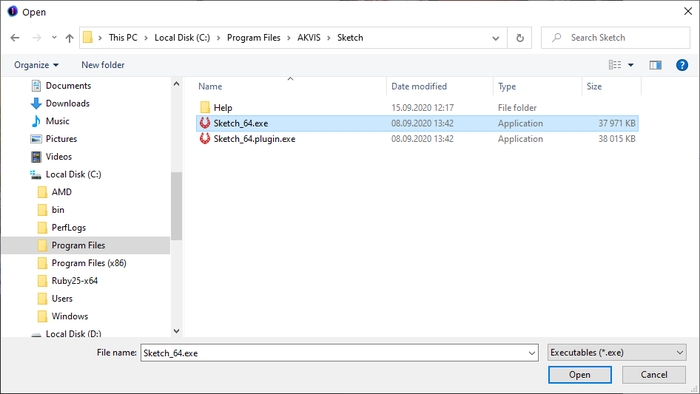Click the Videos film icon in the navigation pane
The image size is (700, 394).
(x=36, y=157)
